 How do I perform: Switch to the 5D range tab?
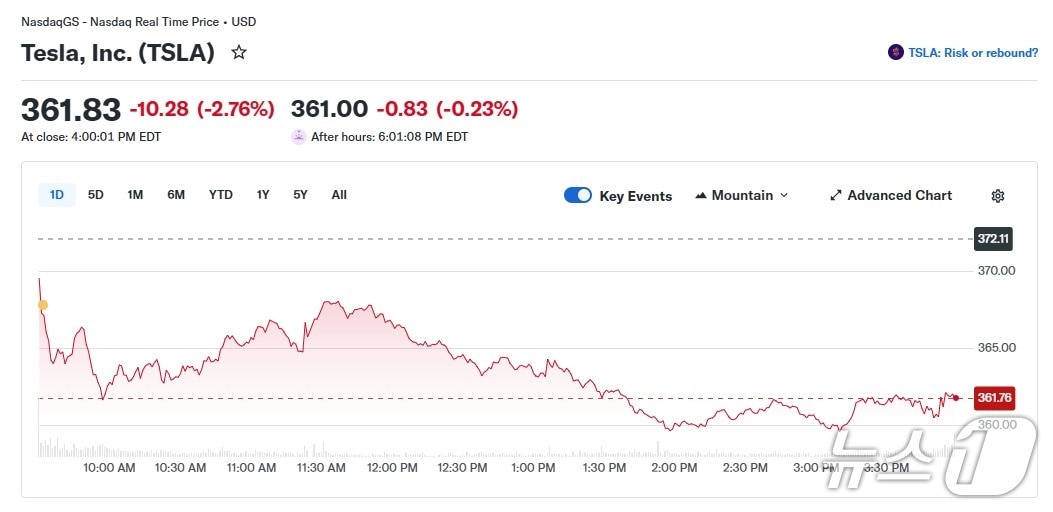[96, 195]
